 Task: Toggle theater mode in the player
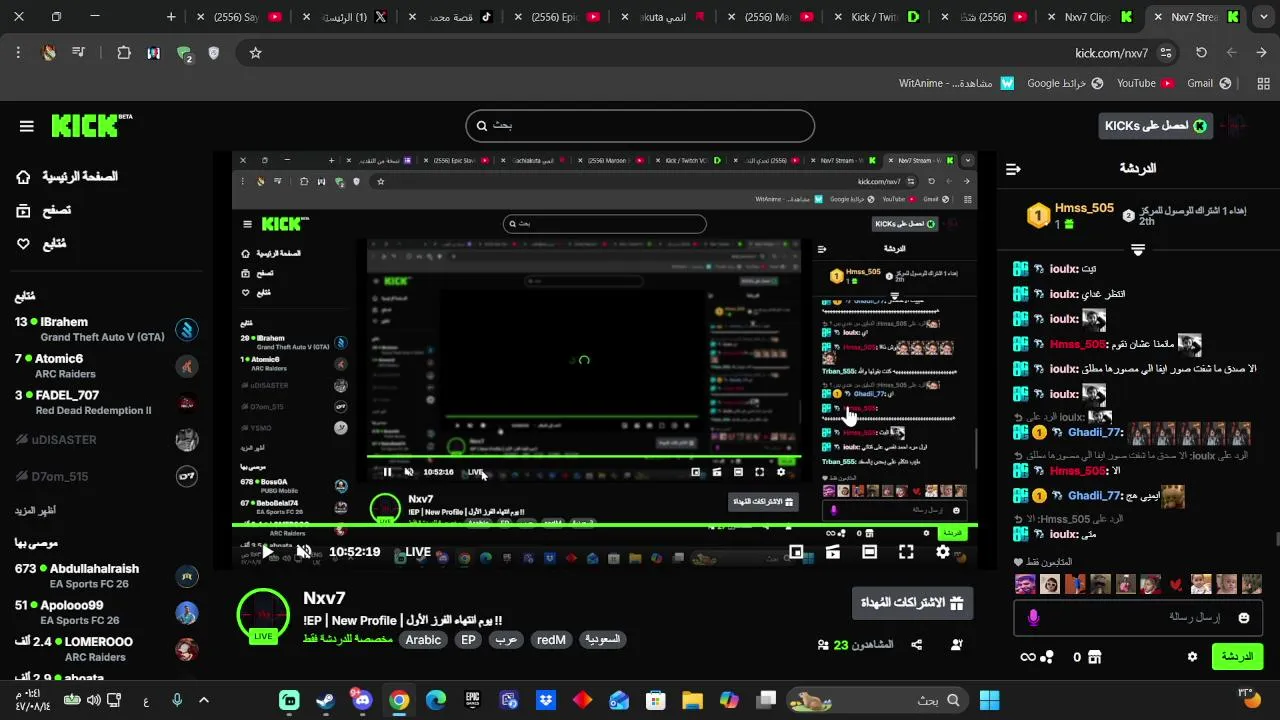click(x=869, y=552)
